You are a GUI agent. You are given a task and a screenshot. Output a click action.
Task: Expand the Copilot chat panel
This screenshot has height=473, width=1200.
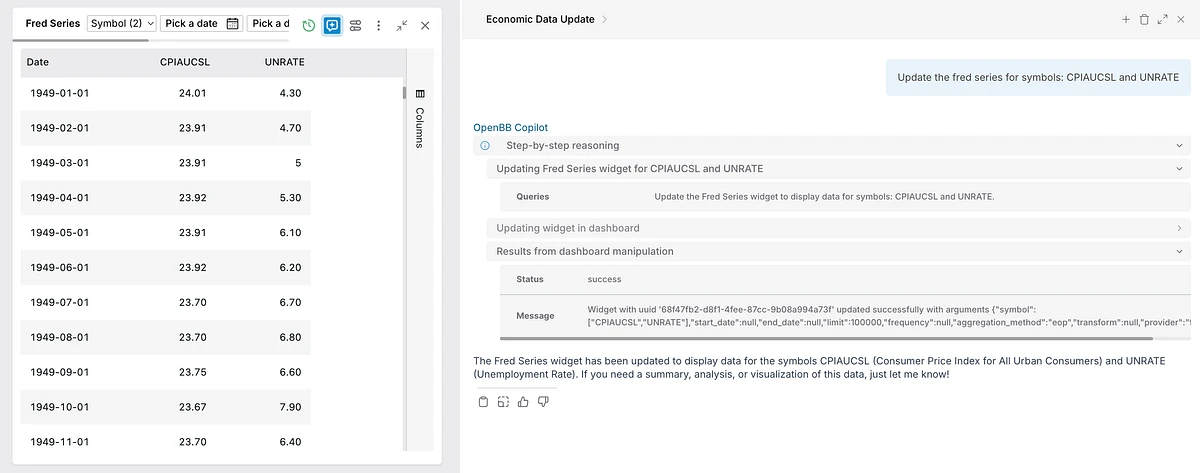(1162, 19)
